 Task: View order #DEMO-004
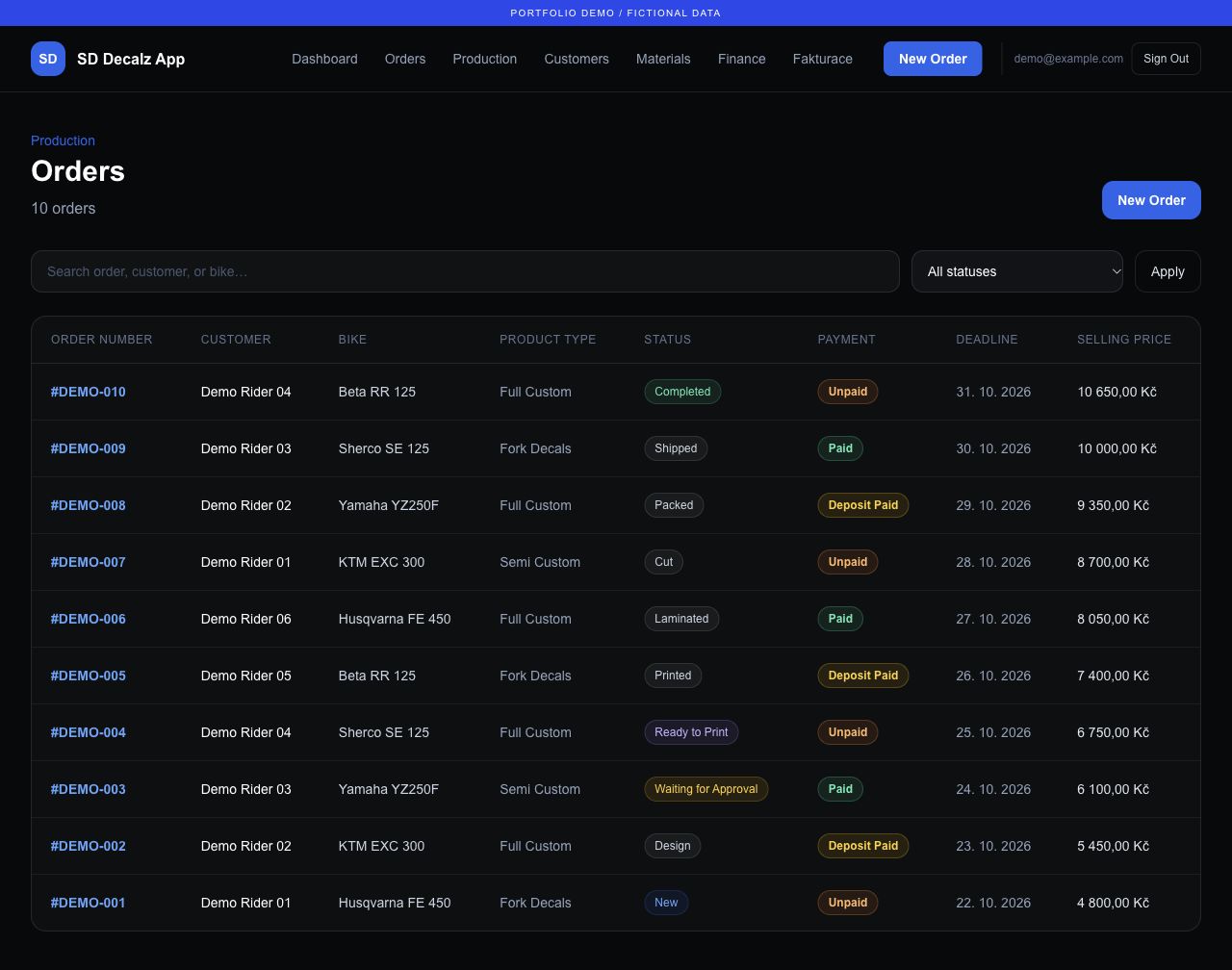89,732
